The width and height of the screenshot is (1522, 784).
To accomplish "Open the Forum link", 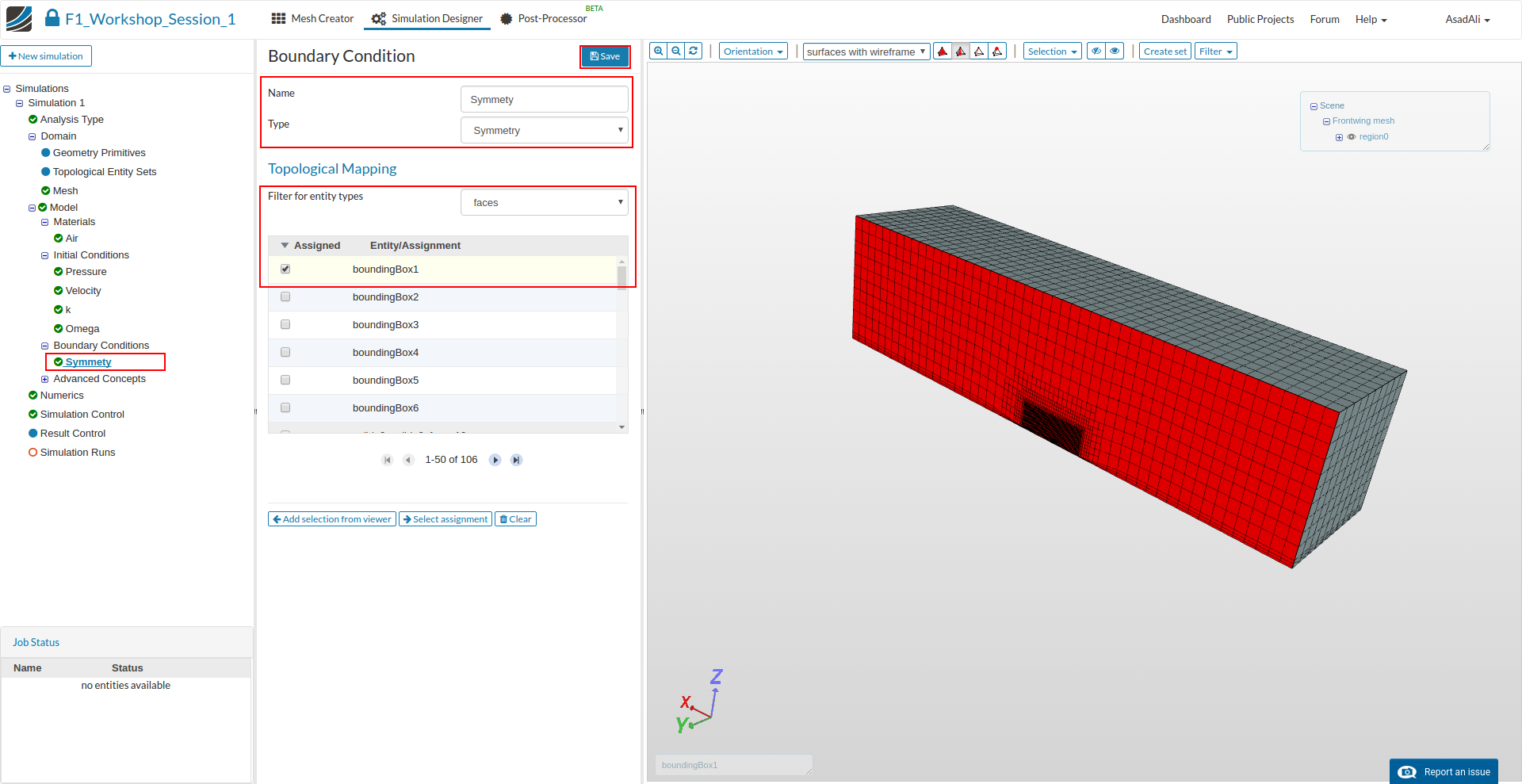I will pyautogui.click(x=1325, y=19).
